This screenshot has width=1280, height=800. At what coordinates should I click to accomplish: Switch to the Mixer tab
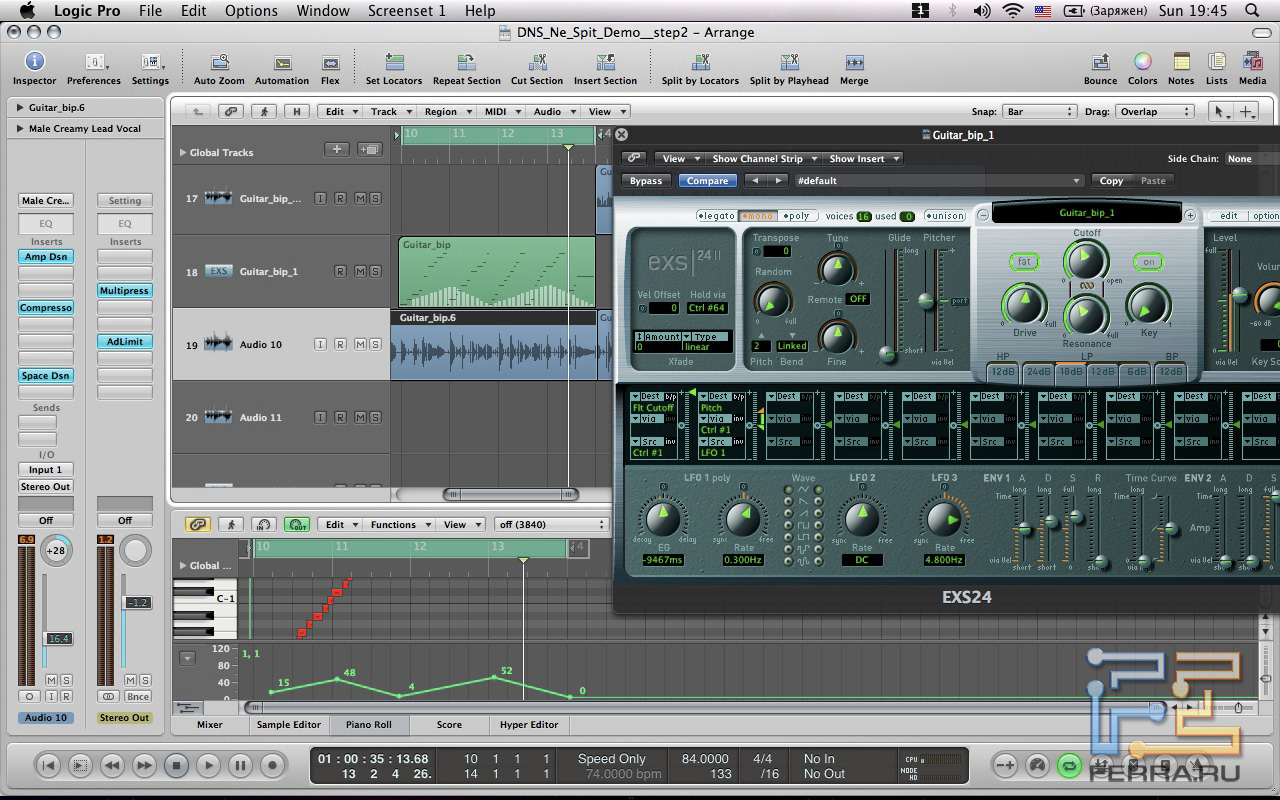210,725
